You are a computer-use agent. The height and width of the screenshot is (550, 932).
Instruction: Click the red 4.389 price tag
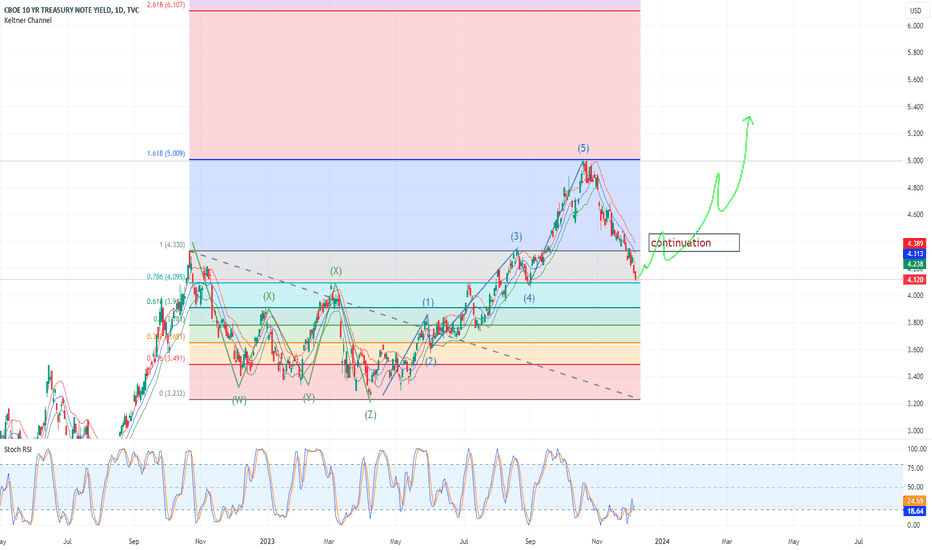914,243
